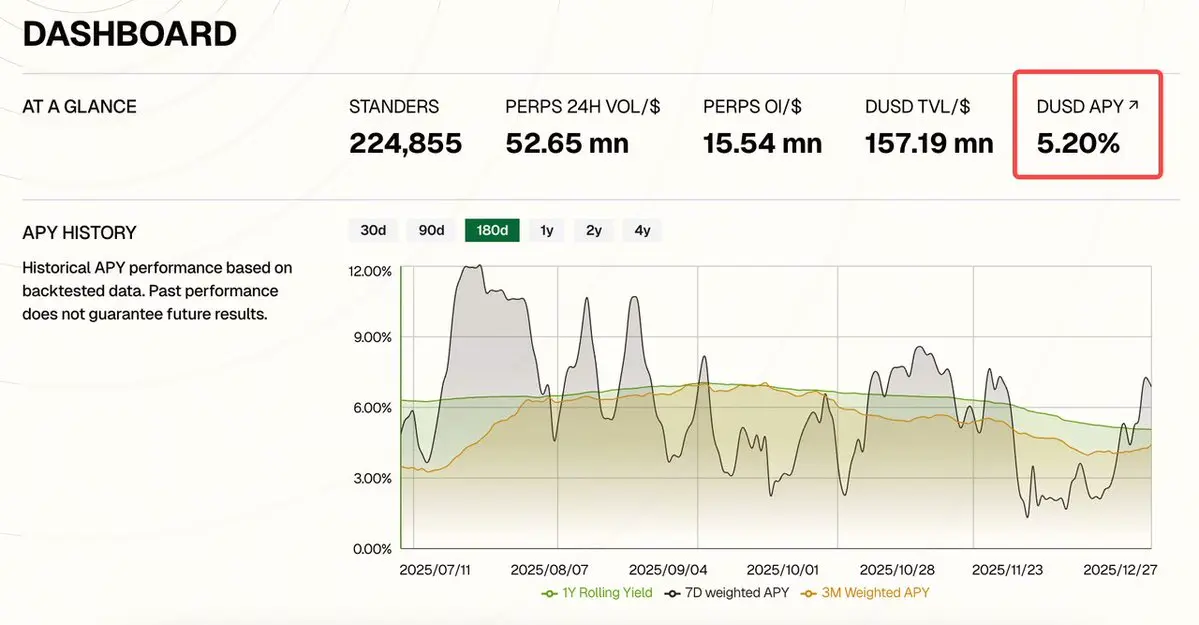Toggle the 1Y Rolling Yield legend series
Screen dimensions: 1199x625
tap(596, 593)
